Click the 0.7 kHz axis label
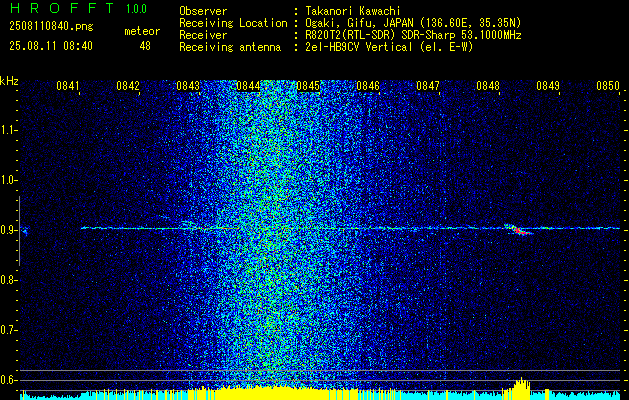Screen dimensions: 629x400 [x=8, y=330]
